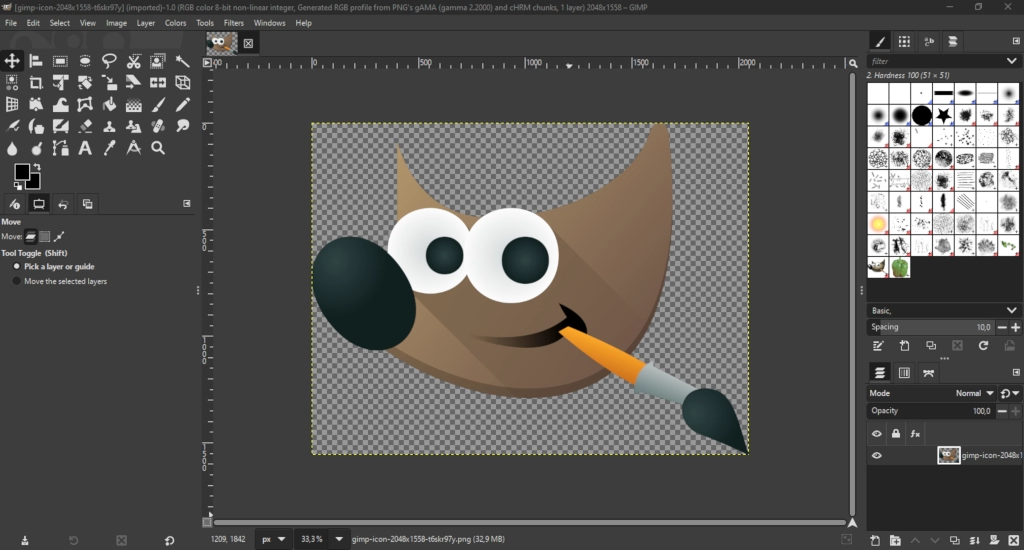Select the Paths tool in toolbox
This screenshot has width=1024, height=550.
pos(60,148)
